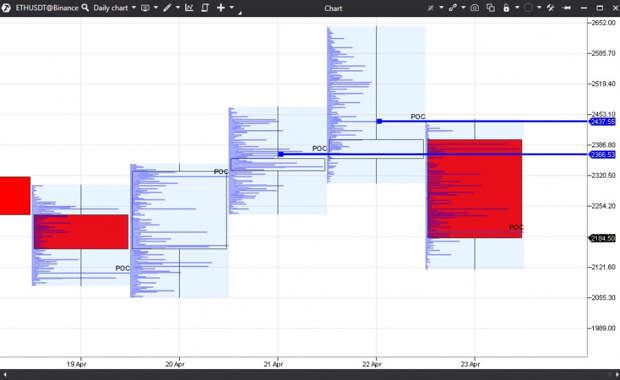Click the 2386.53 blue POC price label
The width and height of the screenshot is (620, 380).
[x=602, y=155]
